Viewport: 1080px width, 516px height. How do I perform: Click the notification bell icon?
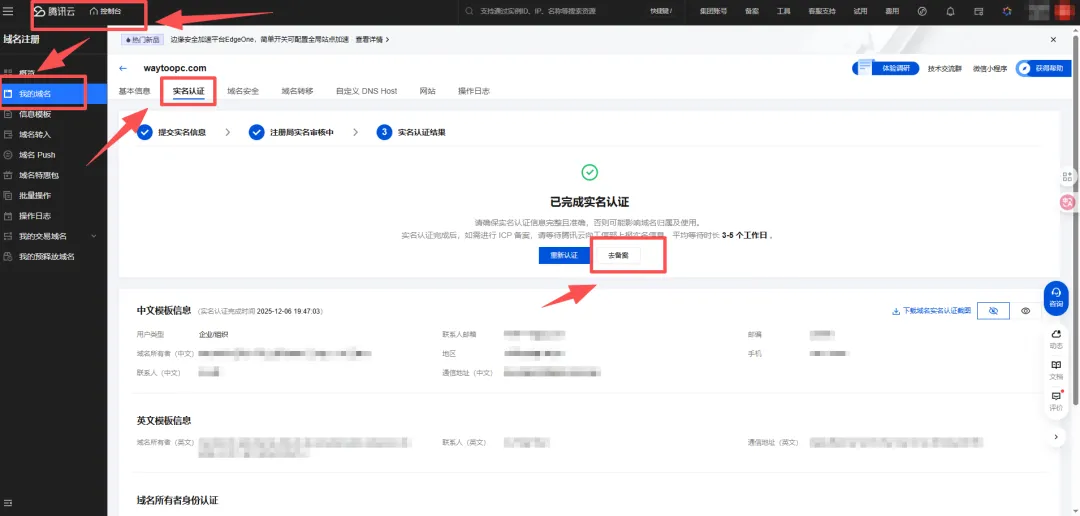coord(950,11)
